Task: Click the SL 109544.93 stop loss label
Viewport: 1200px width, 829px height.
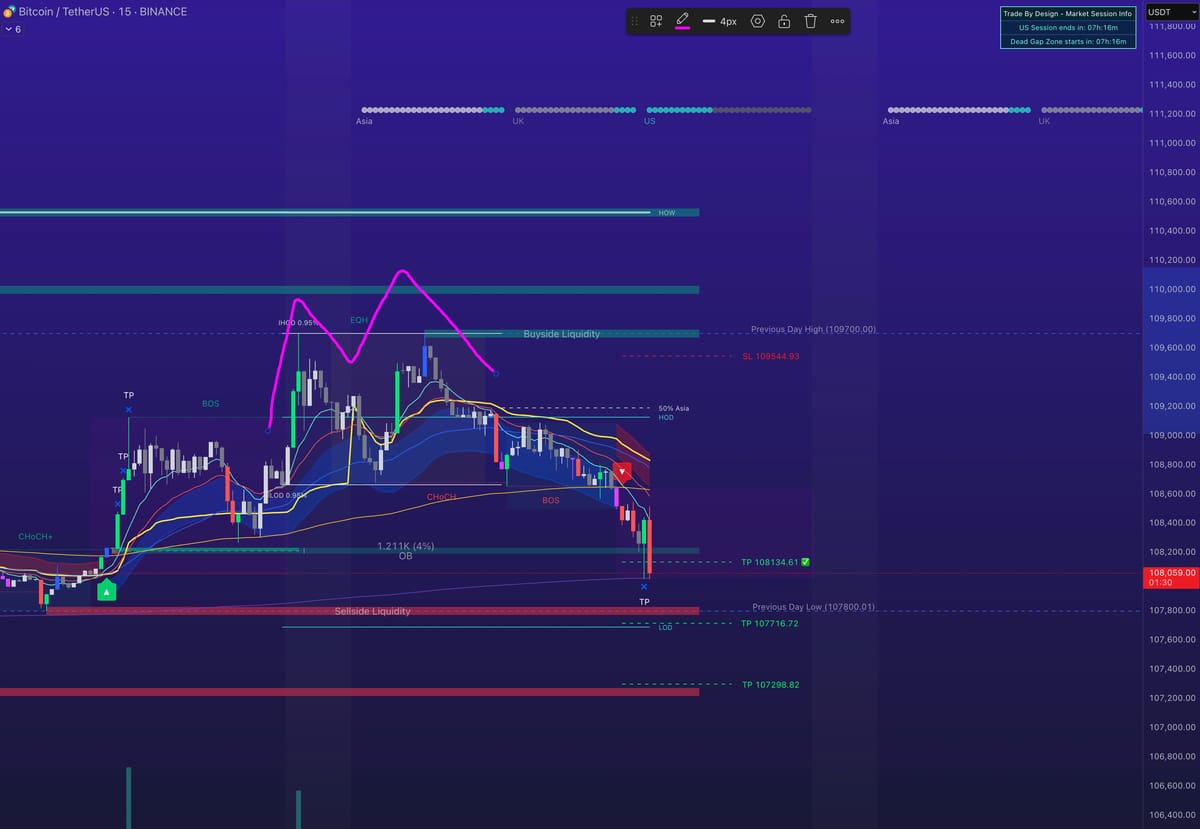Action: 771,356
